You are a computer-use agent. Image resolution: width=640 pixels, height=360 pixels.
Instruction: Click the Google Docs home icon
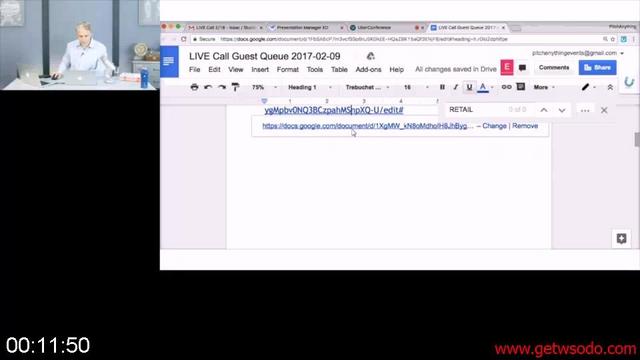(x=169, y=61)
